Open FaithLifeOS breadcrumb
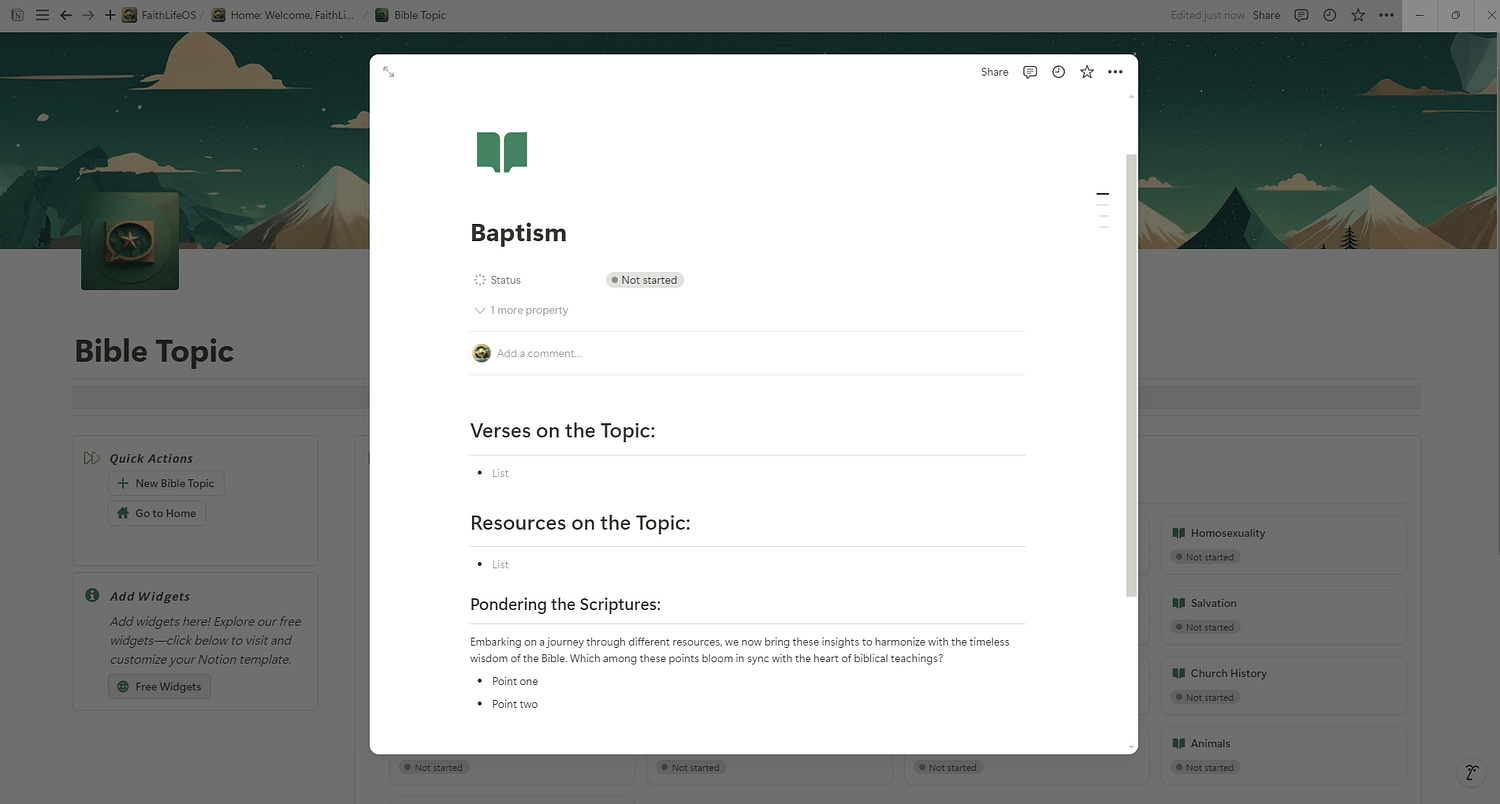 pos(159,15)
